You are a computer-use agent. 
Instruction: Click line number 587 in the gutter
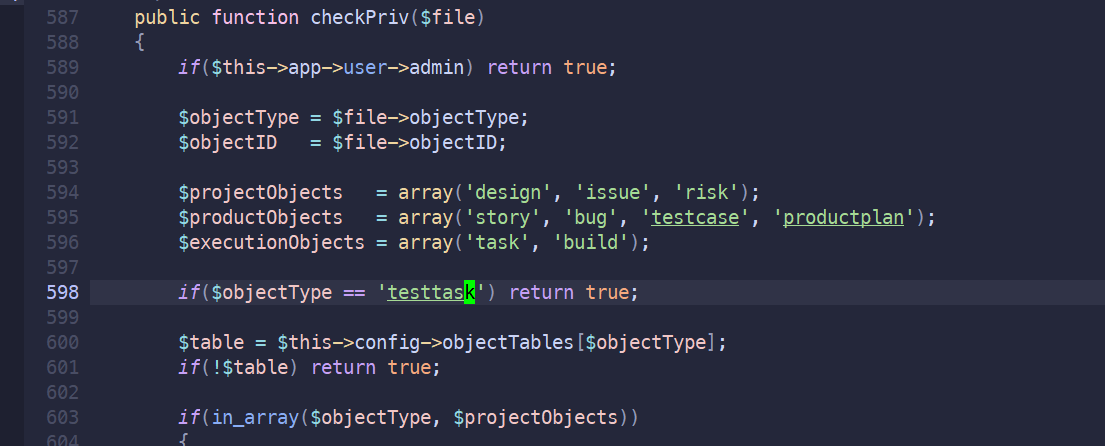coord(63,17)
